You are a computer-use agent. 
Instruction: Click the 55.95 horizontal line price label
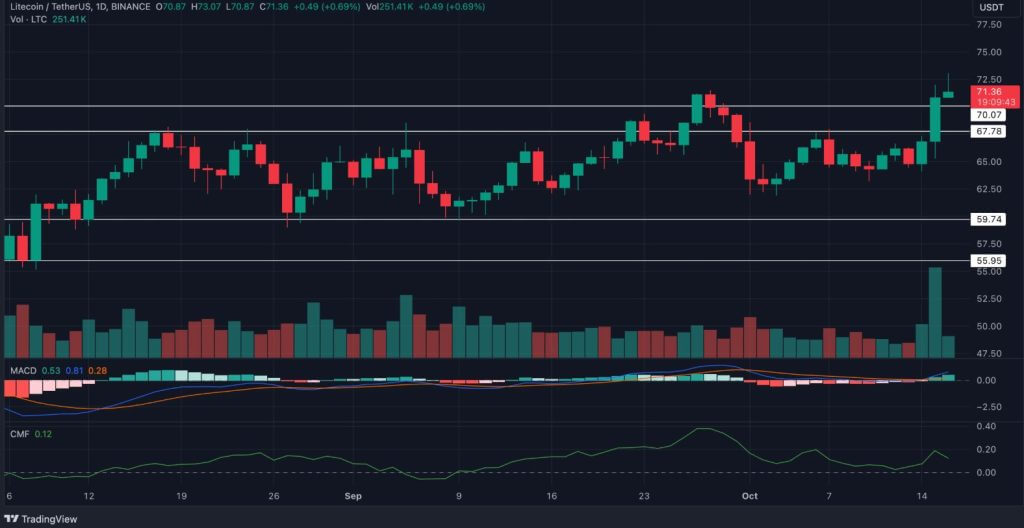click(x=989, y=261)
